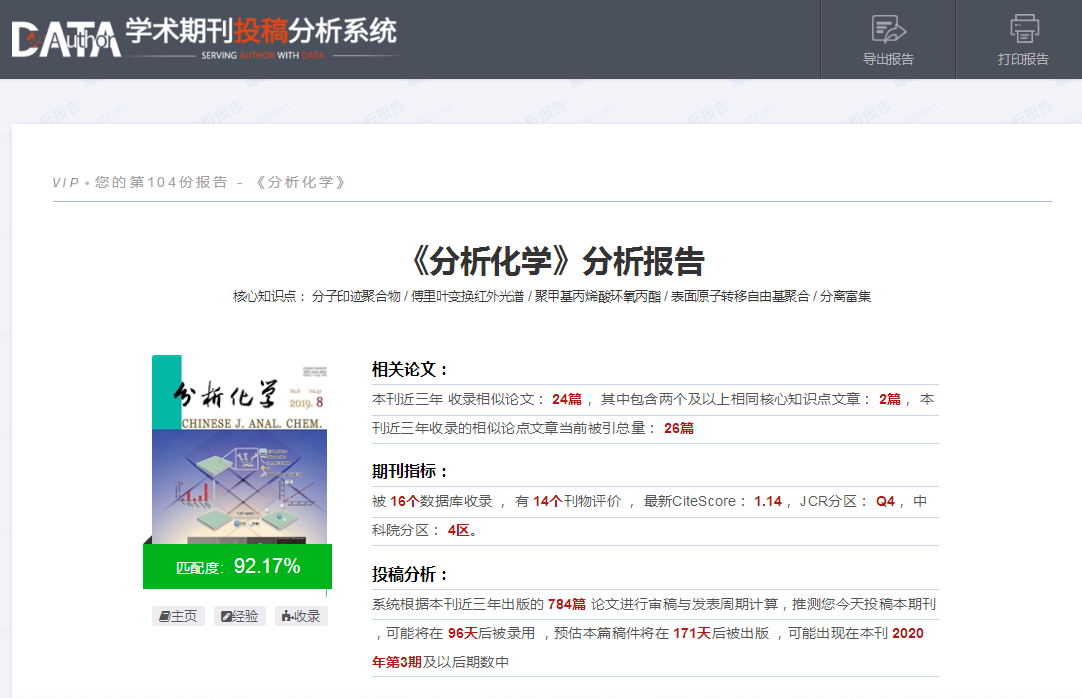The height and width of the screenshot is (698, 1082).
Task: Click the 171天 publication estimate
Action: [691, 633]
